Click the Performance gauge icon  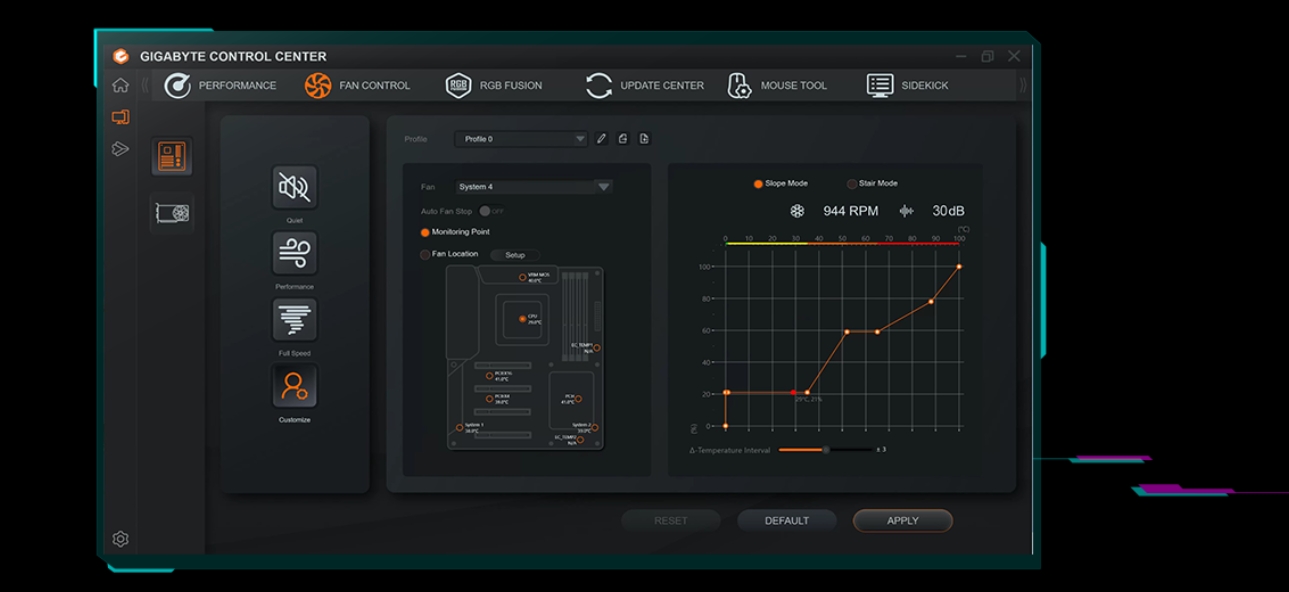177,85
